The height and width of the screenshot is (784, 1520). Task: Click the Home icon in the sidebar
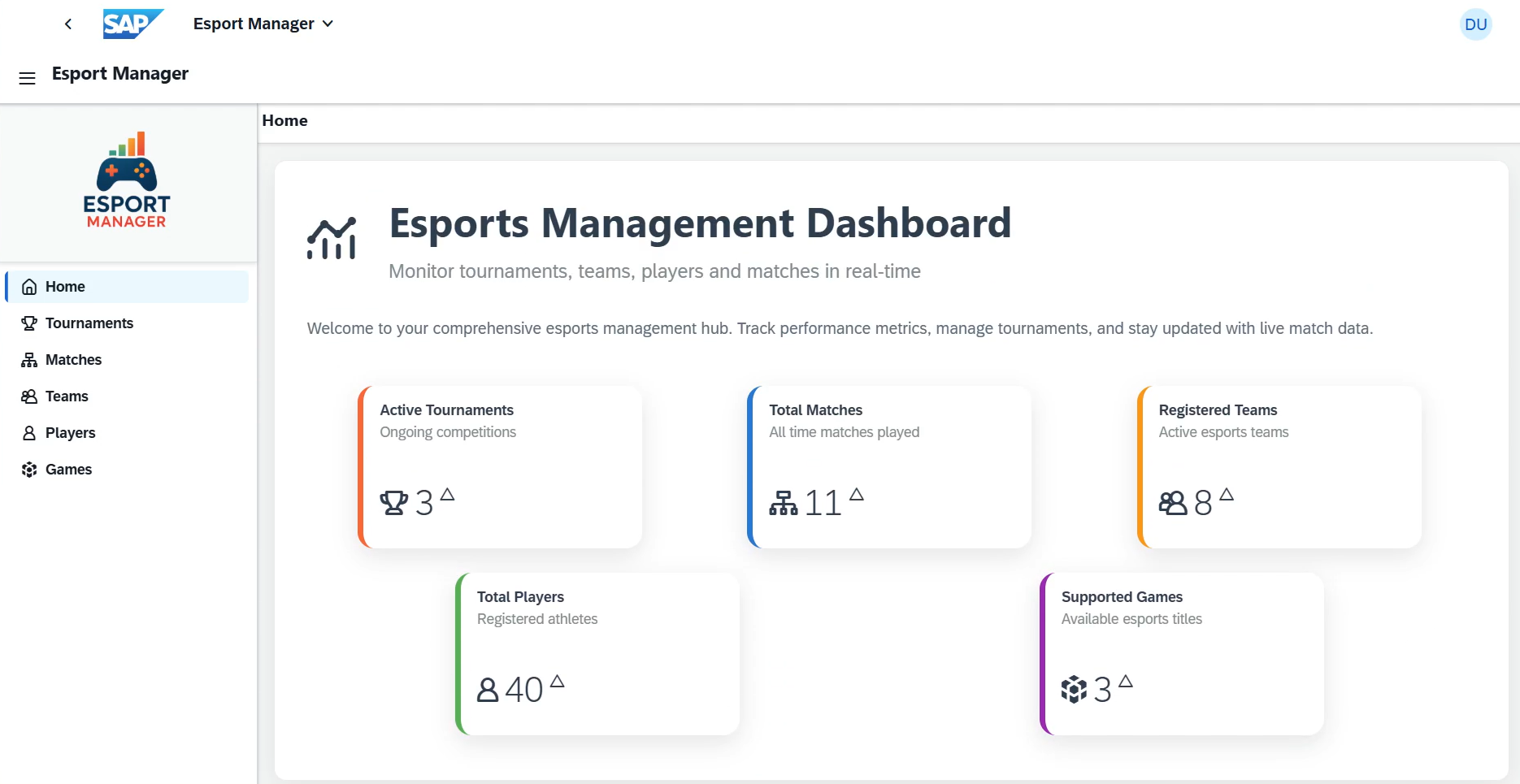click(x=28, y=286)
